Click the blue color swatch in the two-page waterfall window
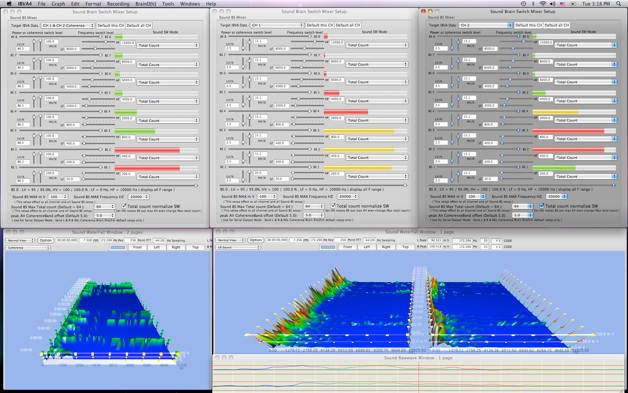Screen dimensions: 628x393 [x=118, y=248]
